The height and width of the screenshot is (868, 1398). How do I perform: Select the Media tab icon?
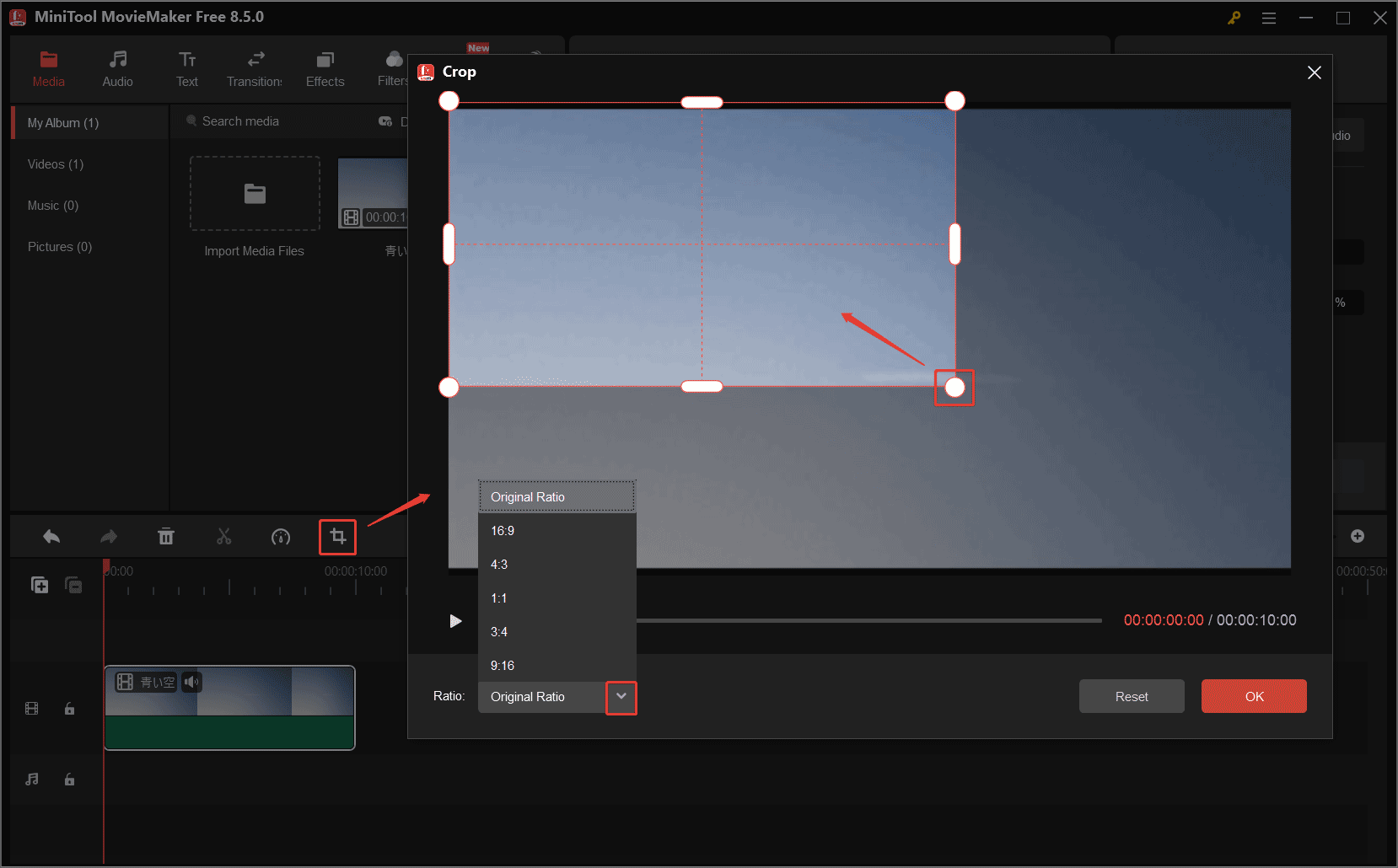[x=48, y=67]
